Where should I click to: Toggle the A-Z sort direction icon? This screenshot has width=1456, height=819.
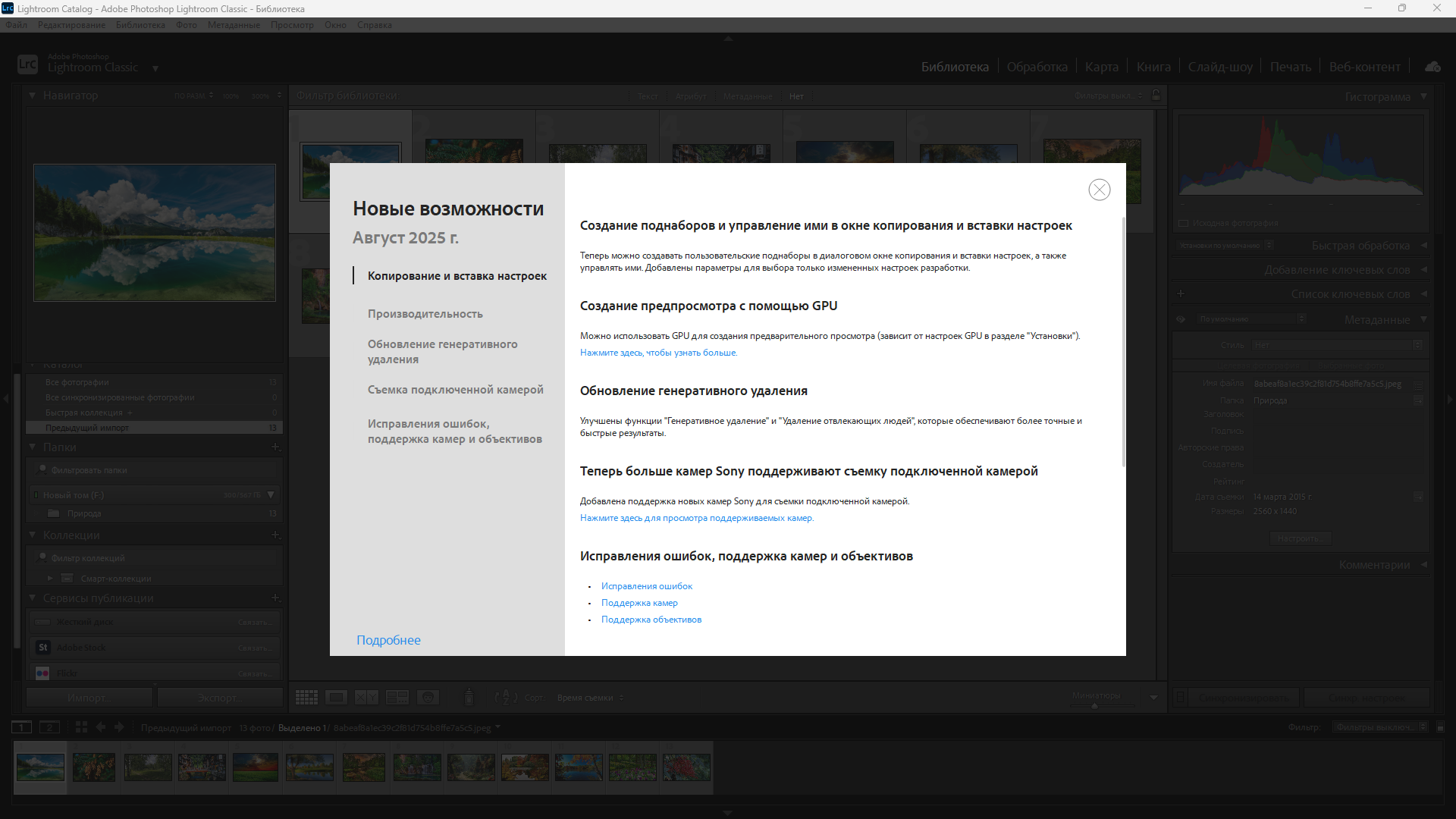(x=506, y=698)
